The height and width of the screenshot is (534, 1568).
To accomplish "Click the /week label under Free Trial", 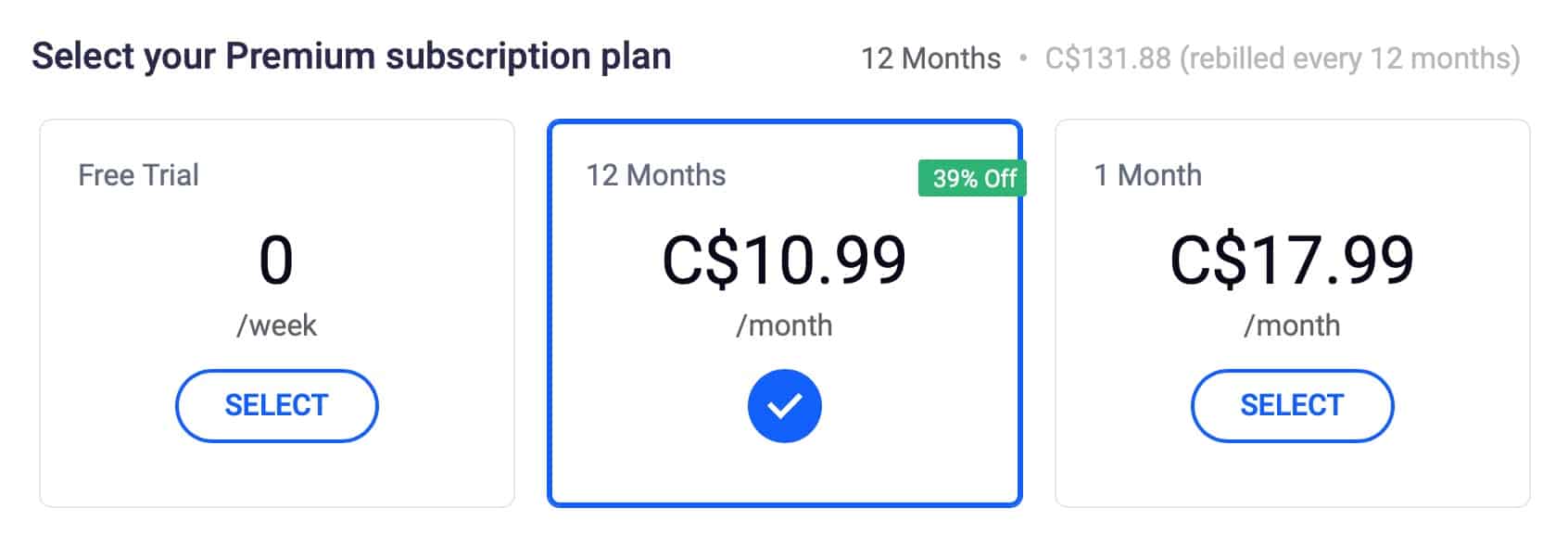I will 276,325.
